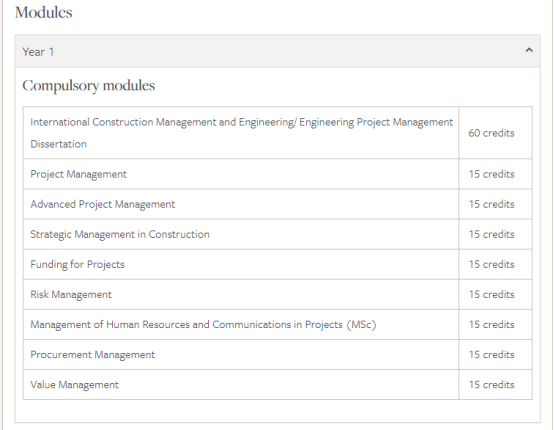Click 15 credits beside Funding for Projects
This screenshot has height=430, width=554.
[x=491, y=264]
